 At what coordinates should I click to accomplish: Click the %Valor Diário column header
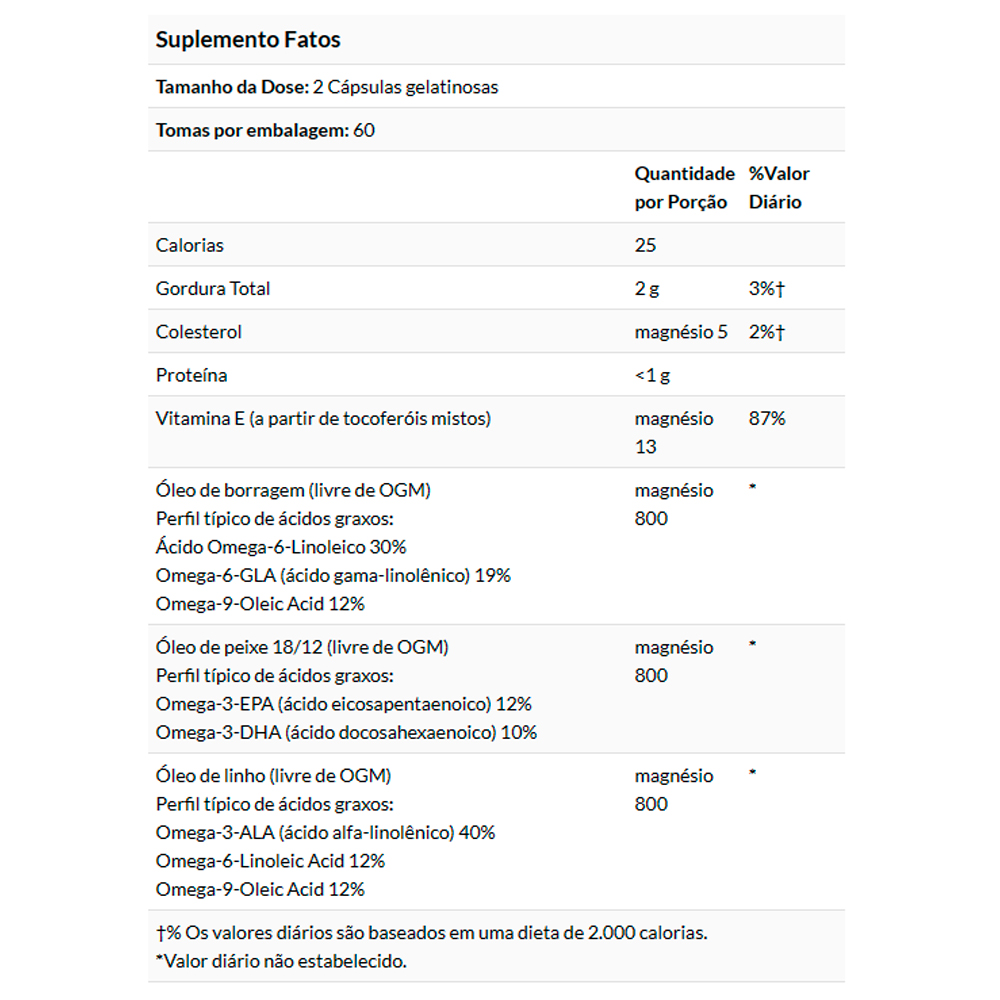click(x=779, y=188)
